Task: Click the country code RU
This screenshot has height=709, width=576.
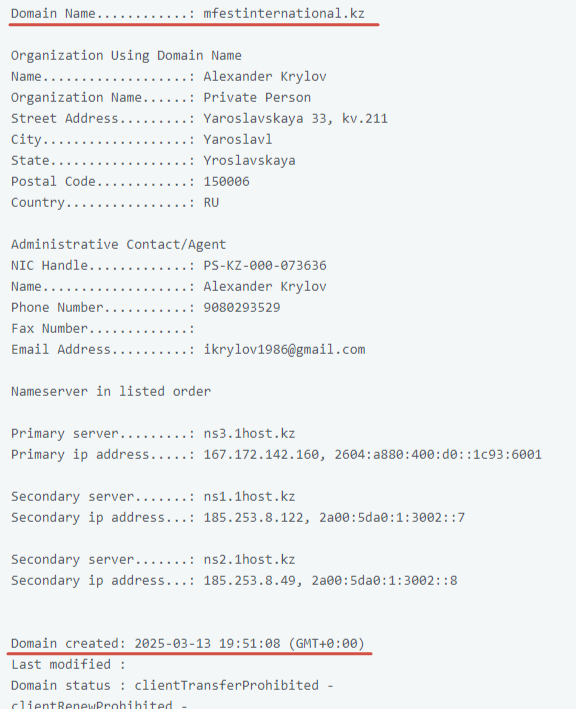Action: (x=211, y=202)
